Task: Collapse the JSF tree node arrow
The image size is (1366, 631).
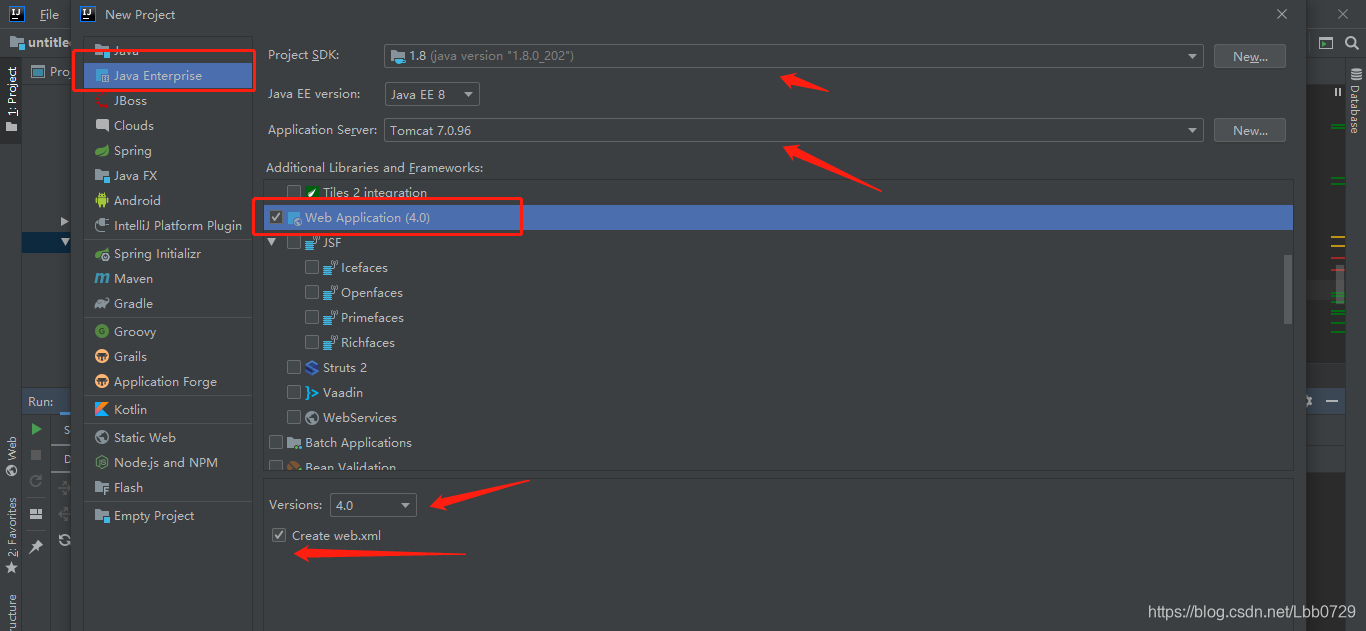Action: pos(272,243)
